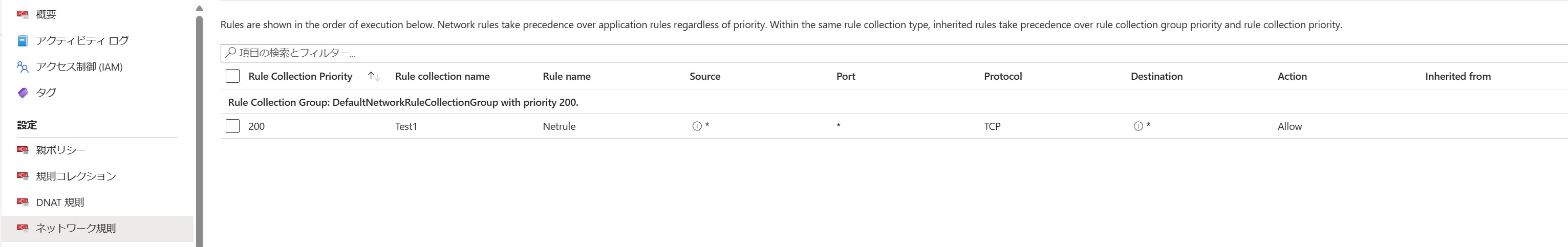
Task: Click the 親ポリシー firewall icon
Action: click(x=23, y=150)
